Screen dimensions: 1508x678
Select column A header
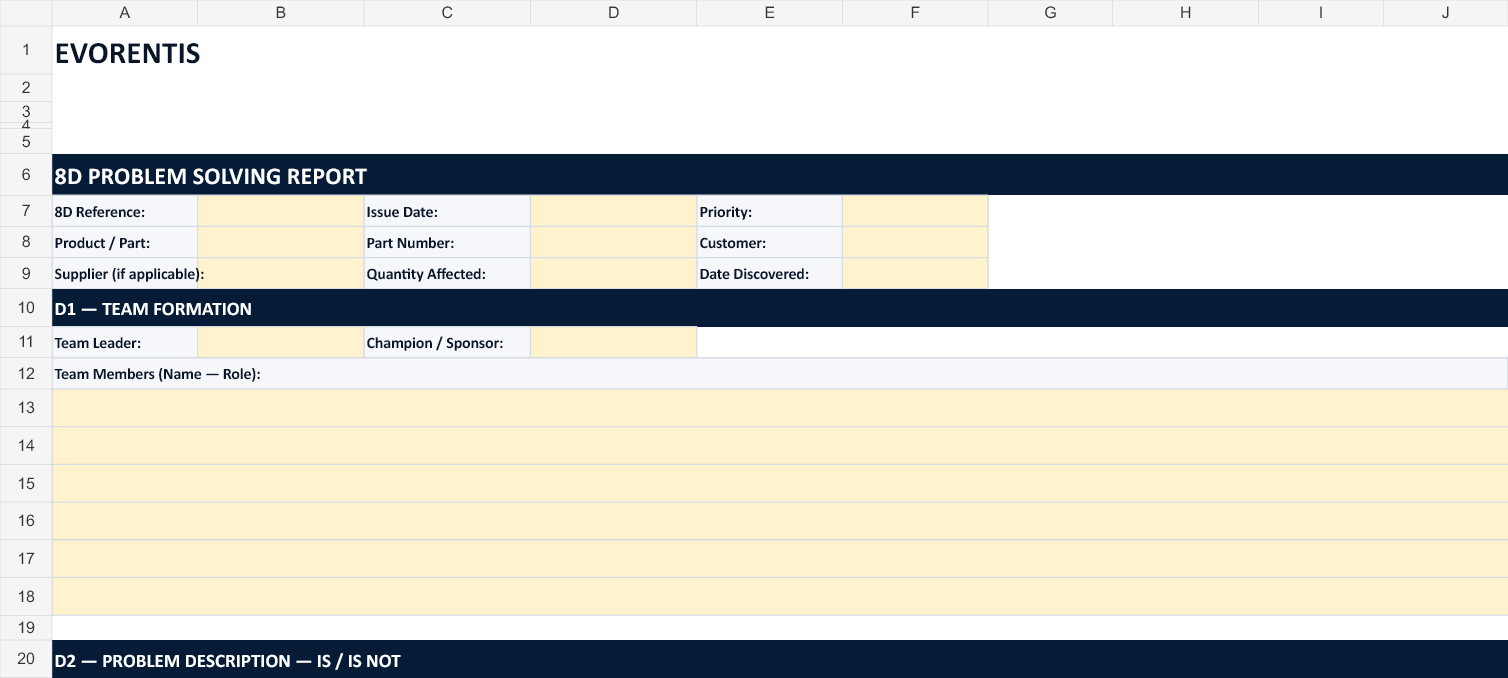tap(125, 12)
